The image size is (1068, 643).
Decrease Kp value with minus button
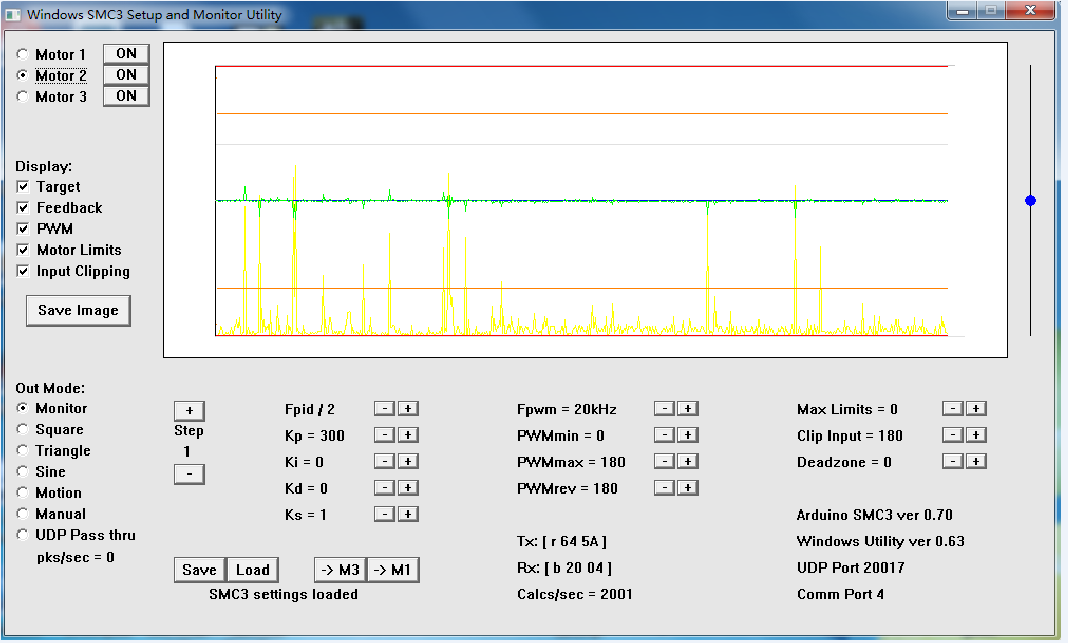coord(384,435)
